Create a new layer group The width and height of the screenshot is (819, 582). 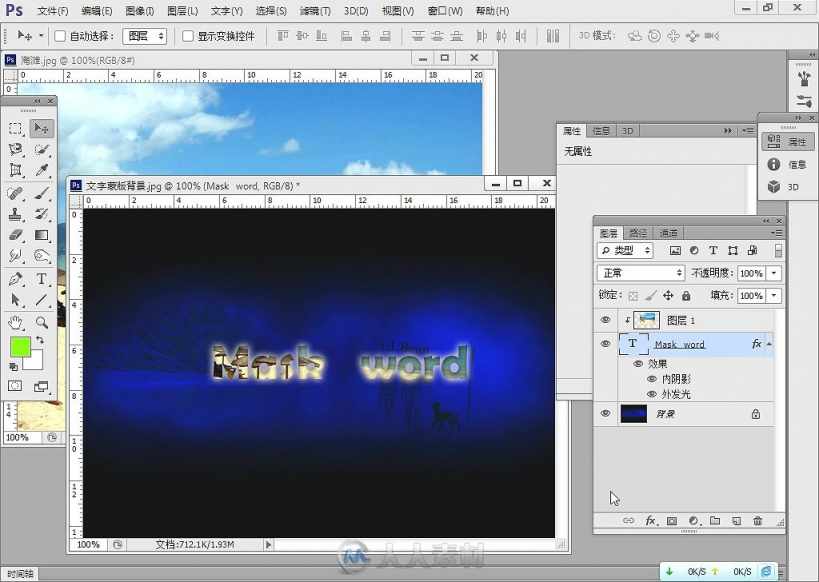[715, 521]
